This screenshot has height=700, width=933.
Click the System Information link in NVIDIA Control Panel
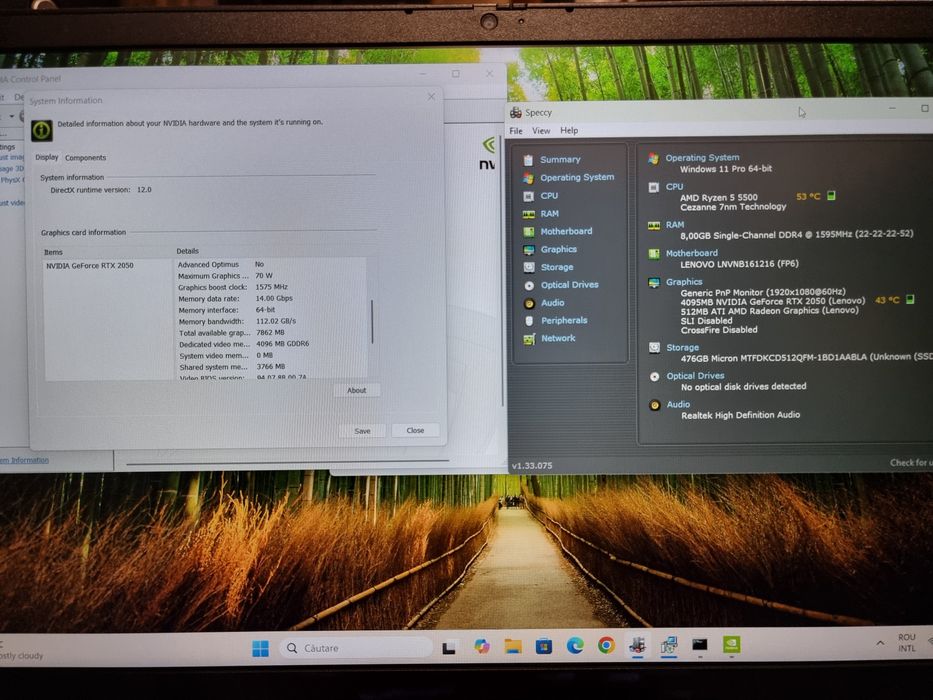click(x=24, y=460)
